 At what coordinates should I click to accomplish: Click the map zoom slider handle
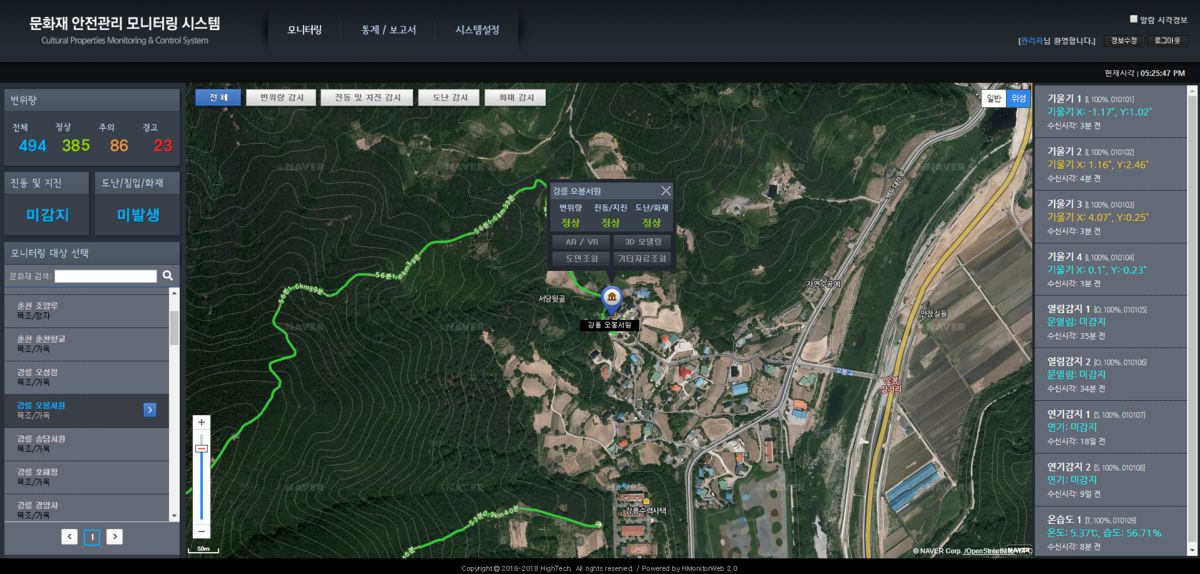click(201, 449)
